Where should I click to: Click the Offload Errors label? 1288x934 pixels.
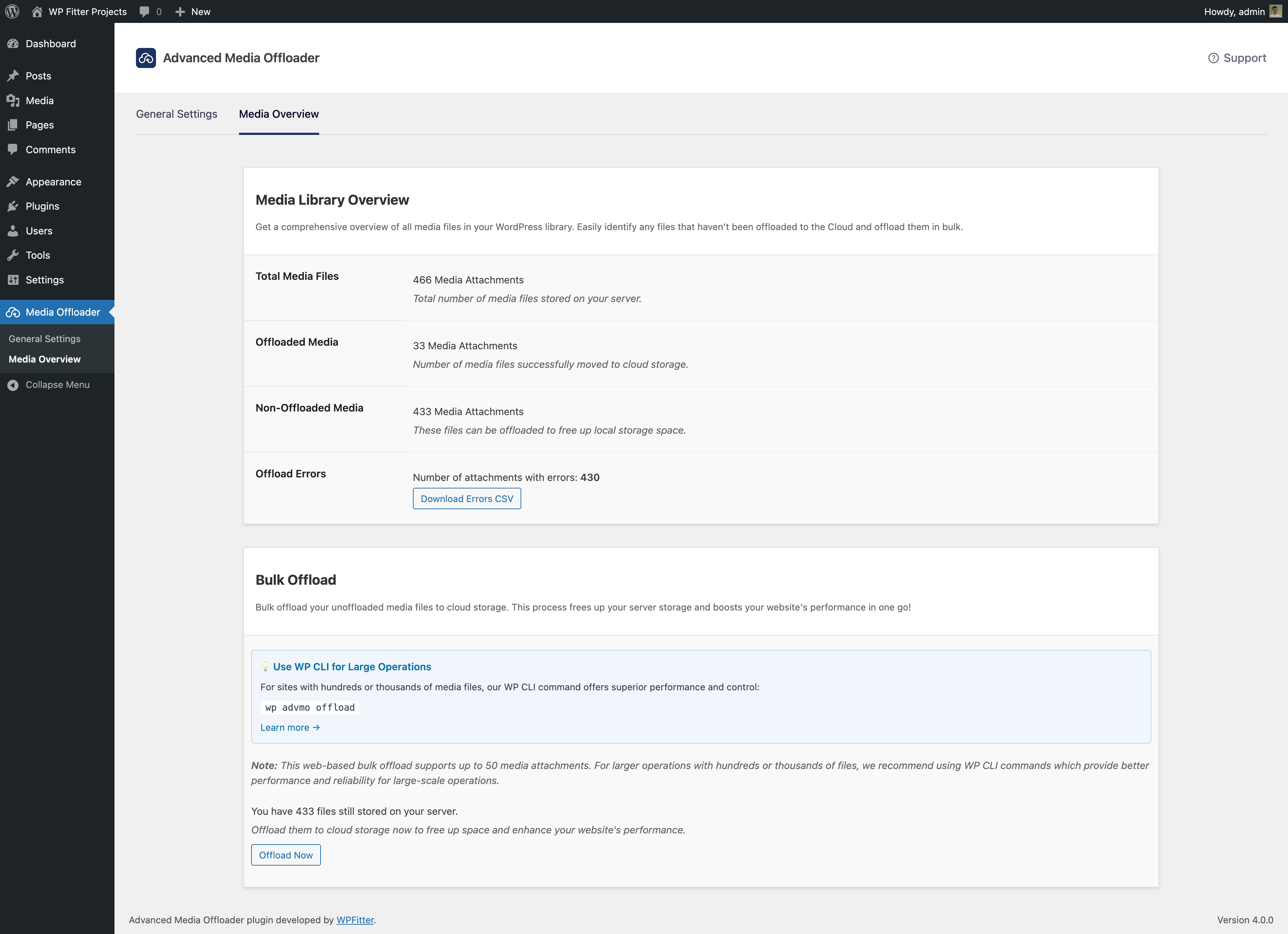click(x=290, y=474)
